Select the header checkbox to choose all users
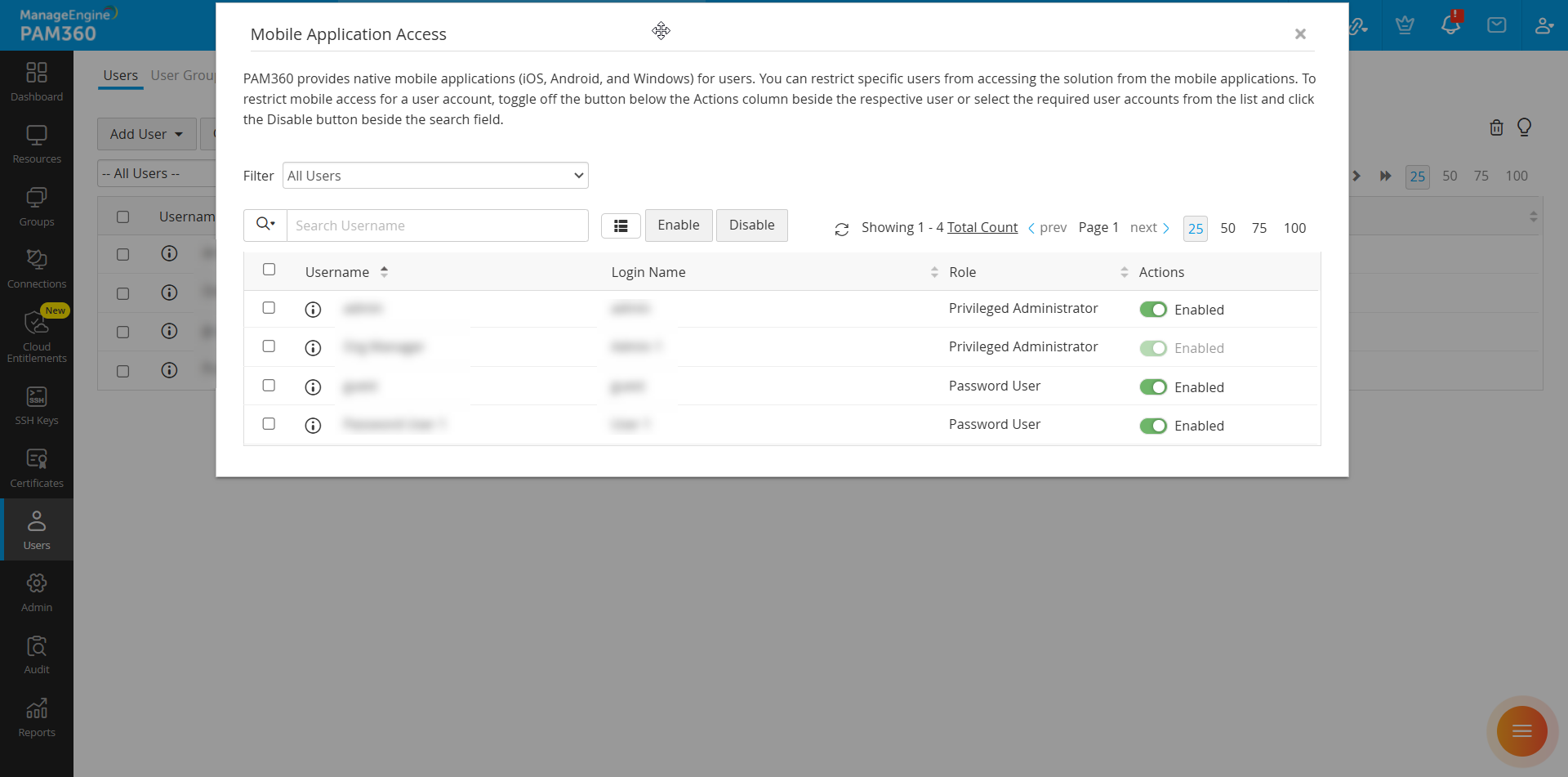The height and width of the screenshot is (777, 1568). pos(269,269)
